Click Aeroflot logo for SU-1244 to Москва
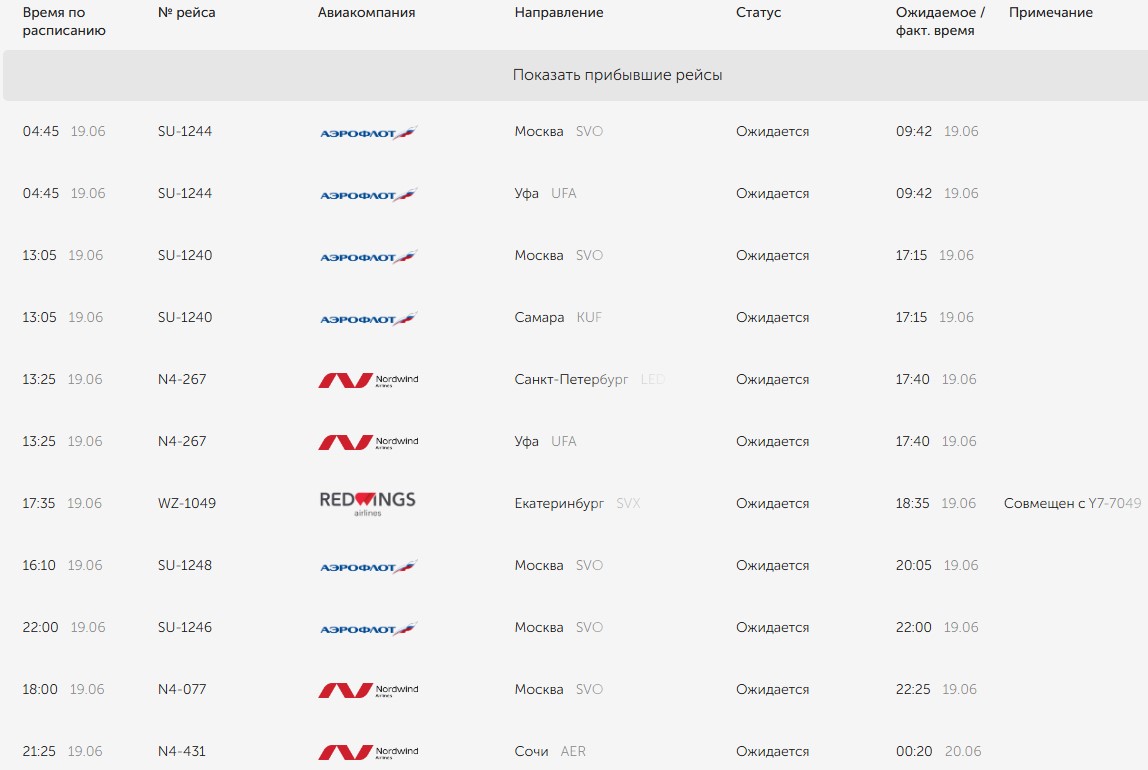The image size is (1148, 770). point(368,132)
